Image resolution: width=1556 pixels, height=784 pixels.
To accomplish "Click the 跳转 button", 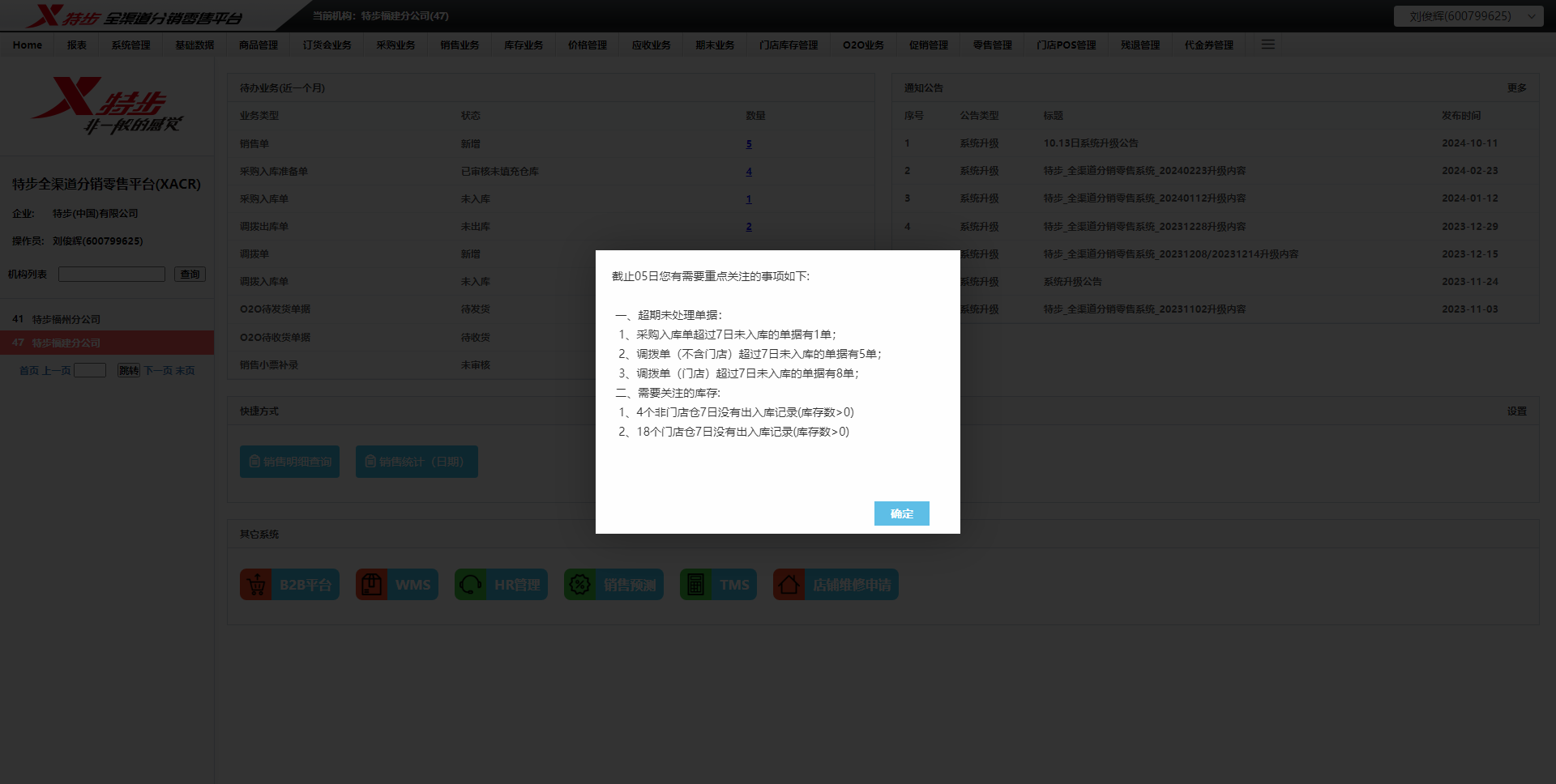I will pyautogui.click(x=129, y=370).
